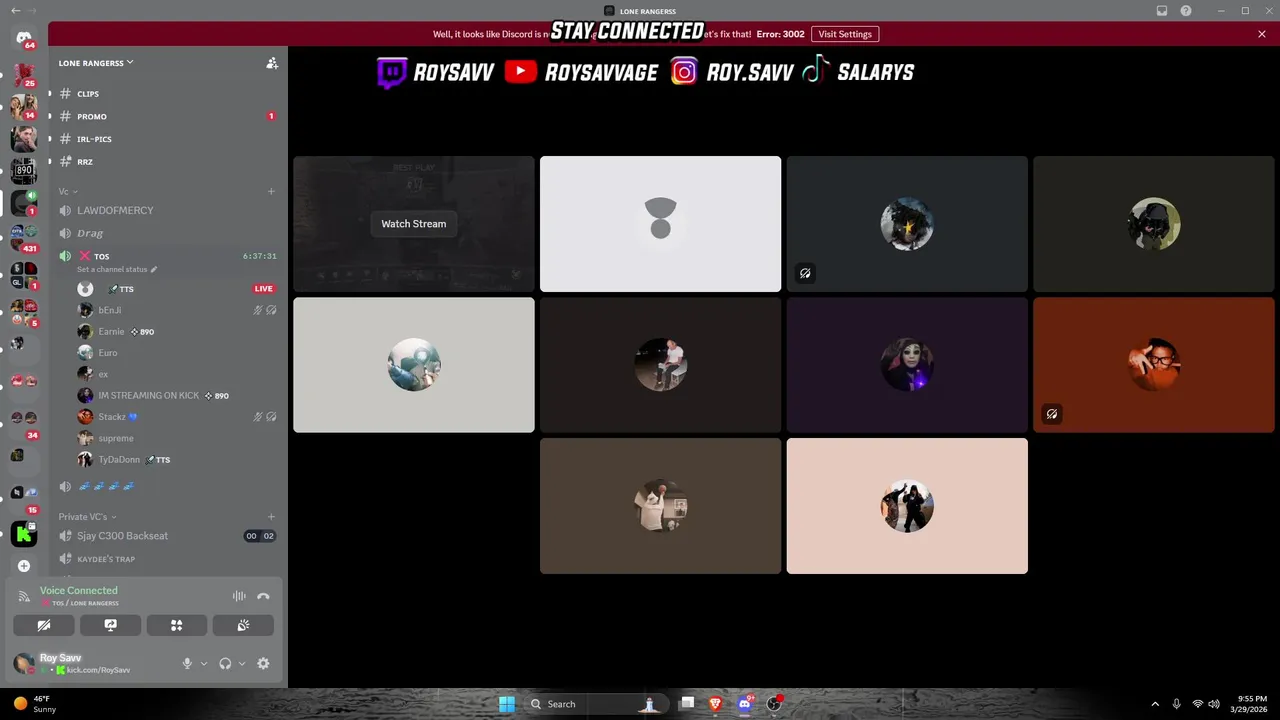
Task: Open server icon with 431 badge
Action: 24,237
